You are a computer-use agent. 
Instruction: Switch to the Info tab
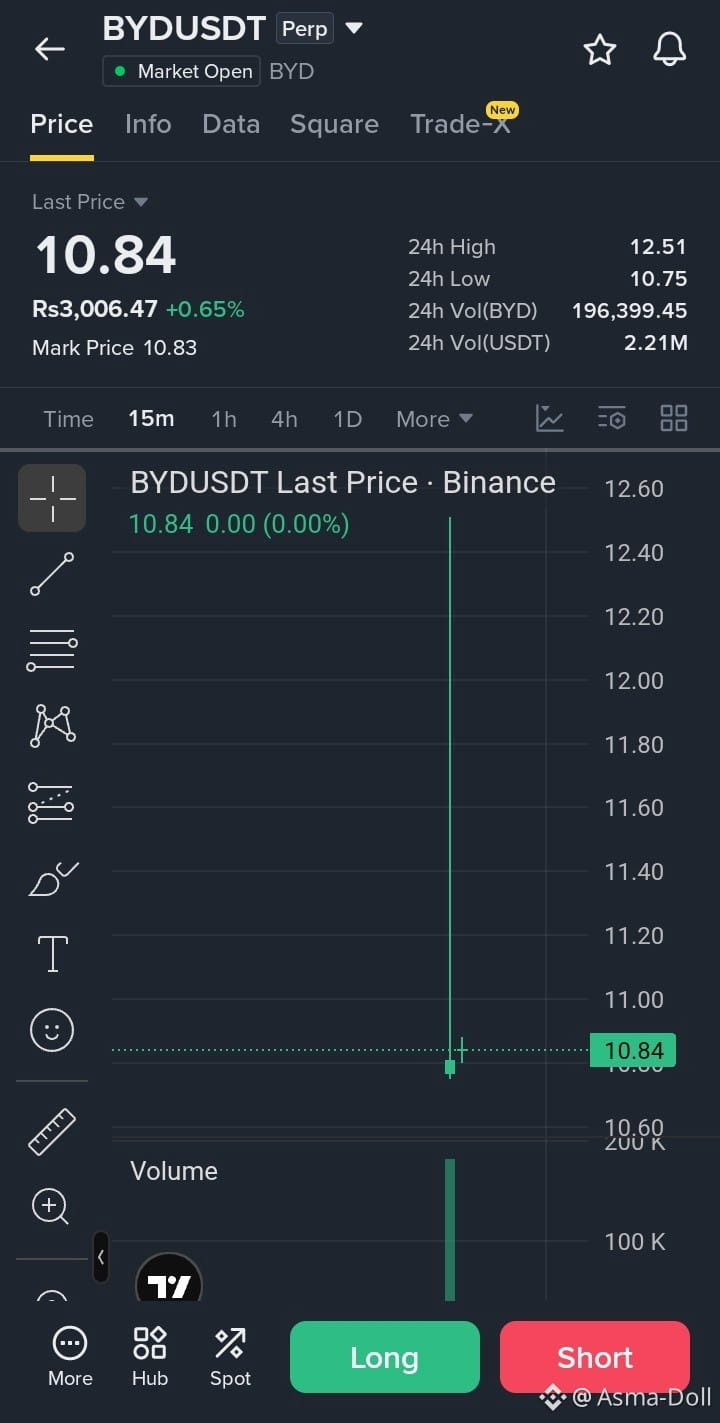148,124
